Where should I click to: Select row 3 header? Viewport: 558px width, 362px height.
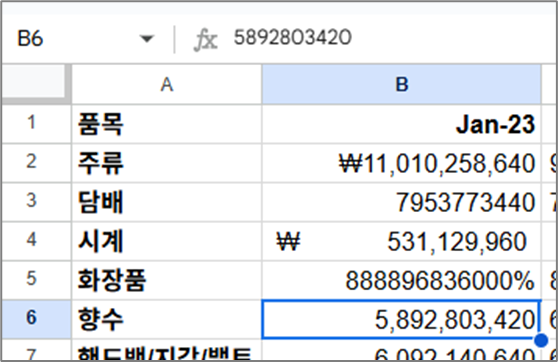[37, 202]
